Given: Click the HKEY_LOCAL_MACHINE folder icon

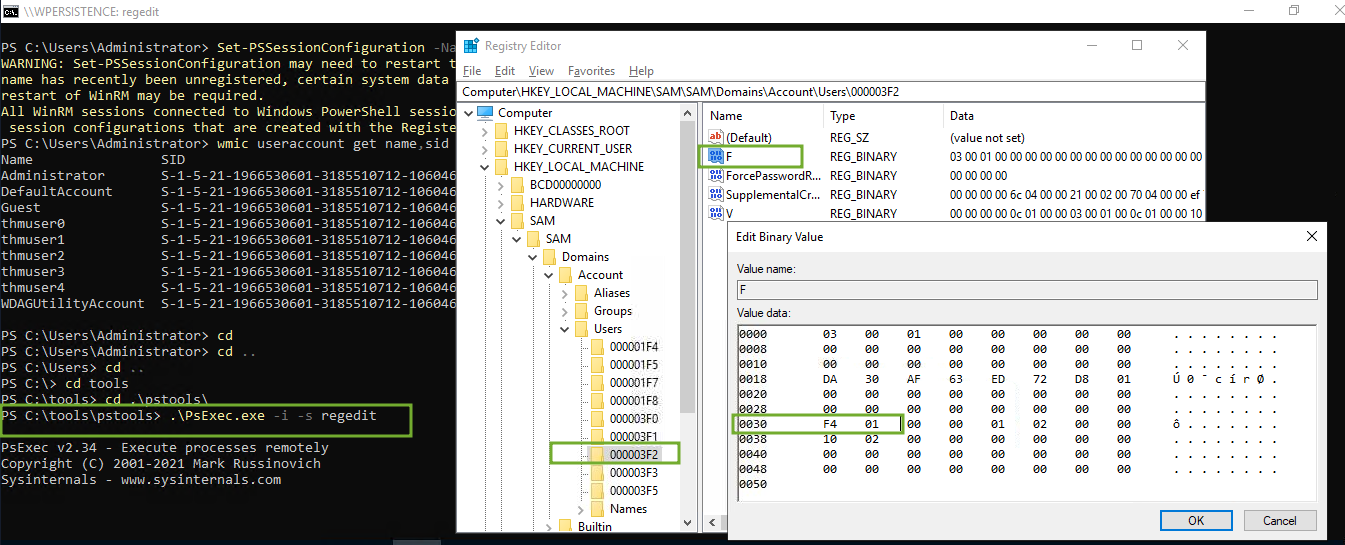Looking at the screenshot, I should point(500,167).
